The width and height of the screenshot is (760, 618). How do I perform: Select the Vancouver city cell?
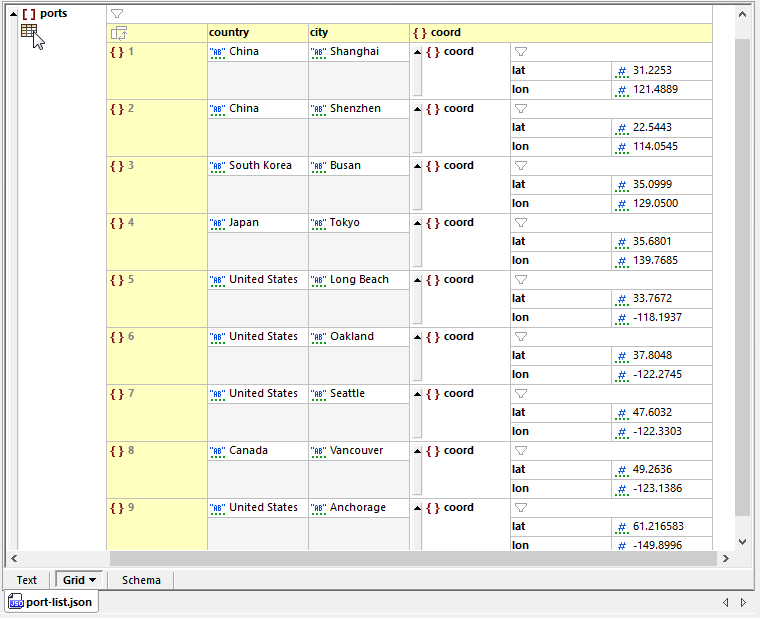tap(356, 451)
